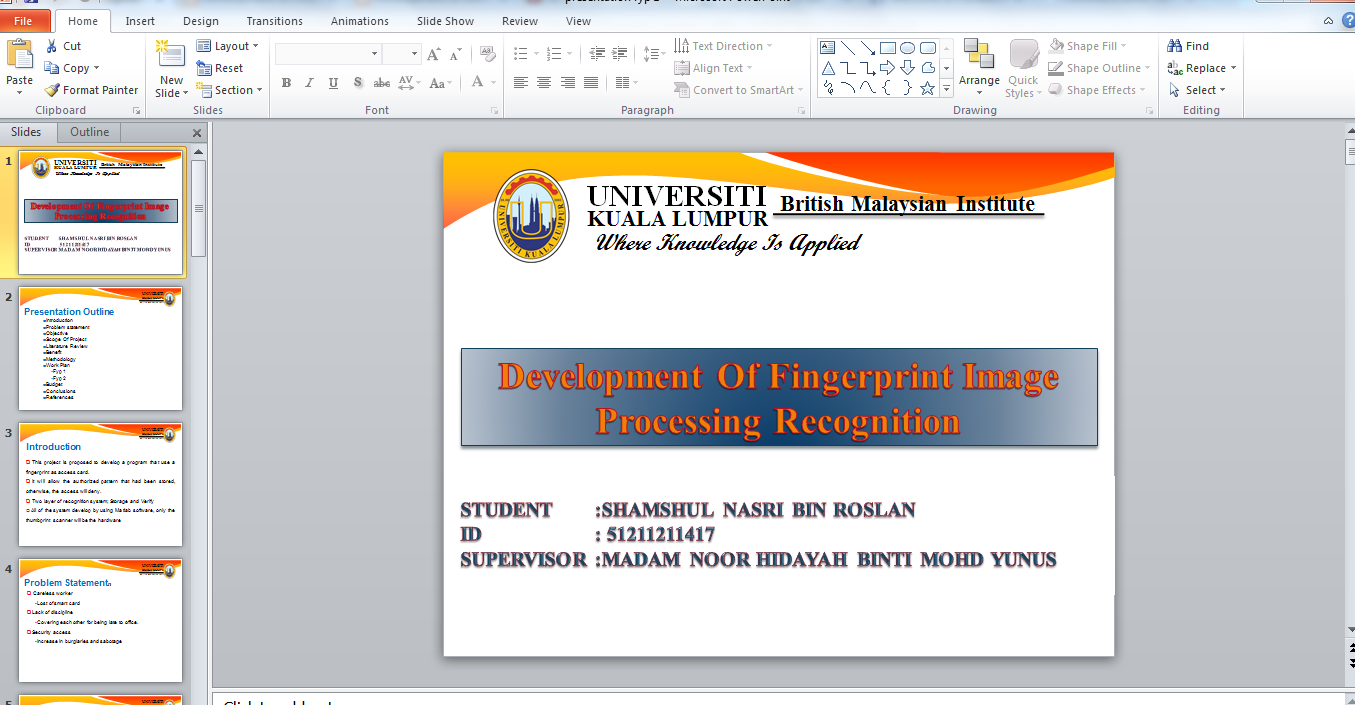
Task: Enable underline formatting
Action: point(332,80)
